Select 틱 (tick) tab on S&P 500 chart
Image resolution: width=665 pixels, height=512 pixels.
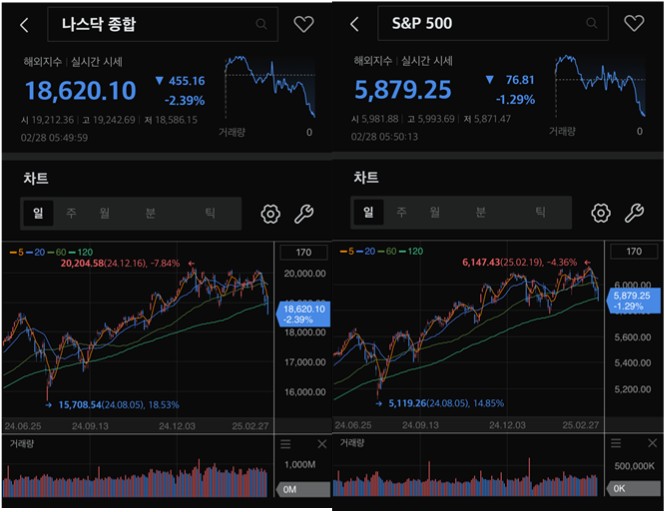point(540,213)
